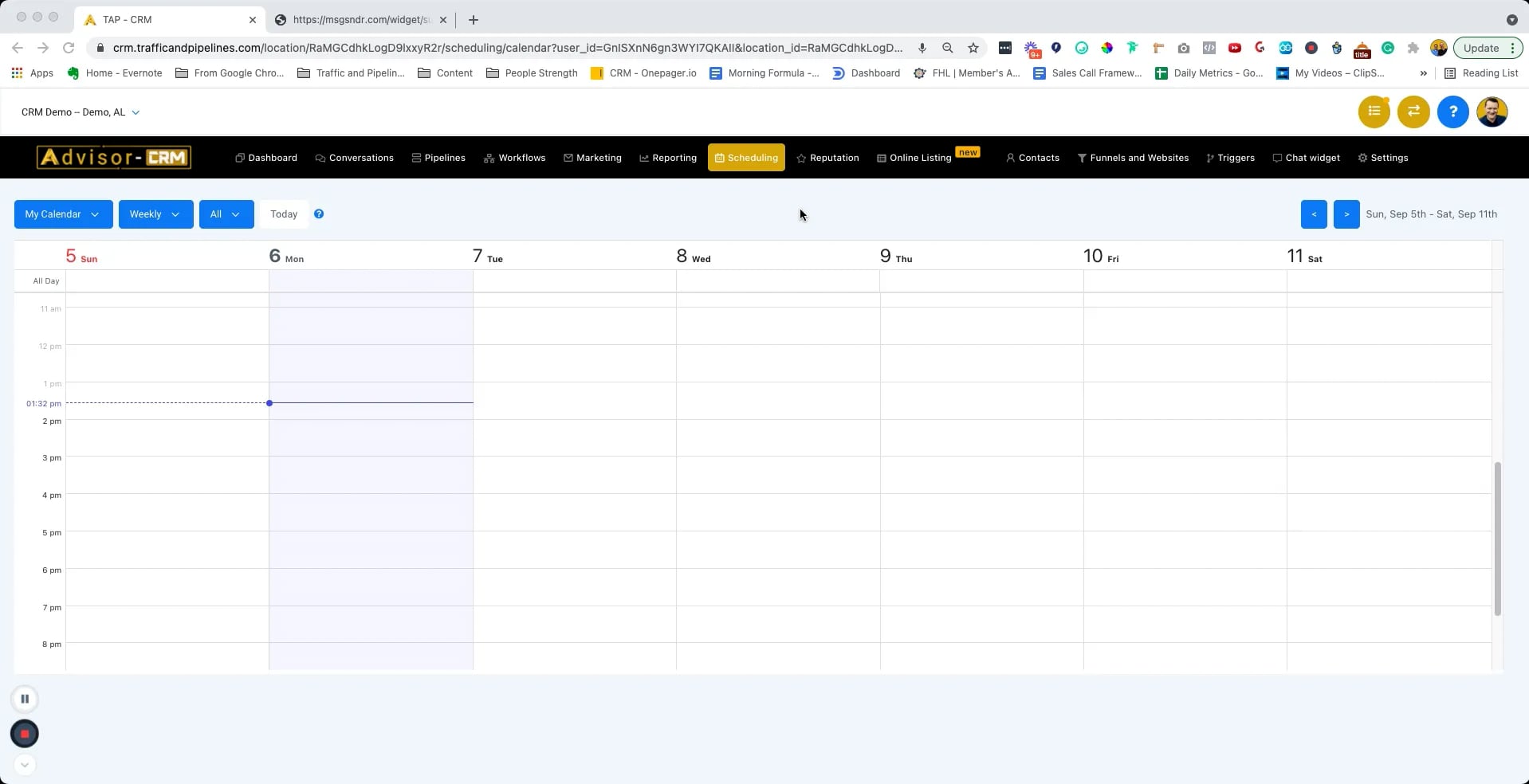This screenshot has height=784, width=1529.
Task: Show hidden bookmarks overflow chevron
Action: (1423, 73)
